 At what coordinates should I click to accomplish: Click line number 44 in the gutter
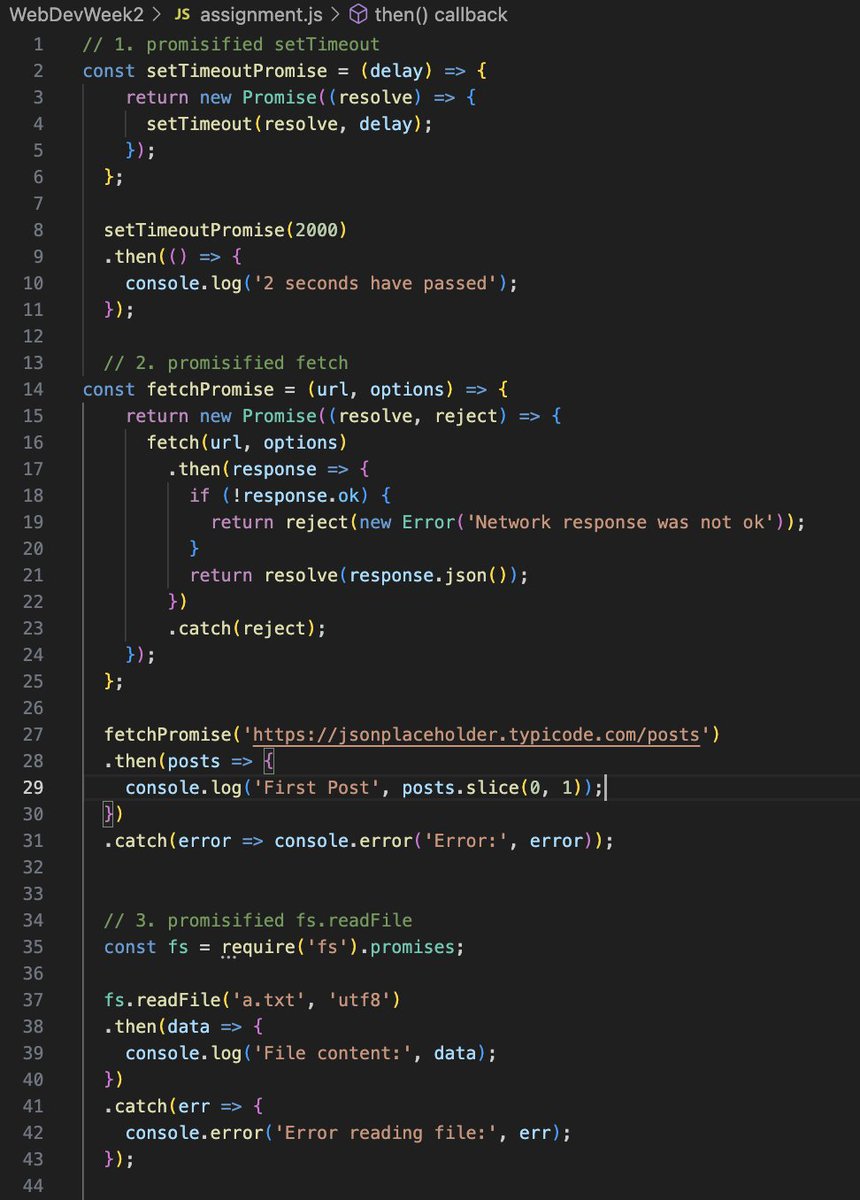tap(33, 1185)
